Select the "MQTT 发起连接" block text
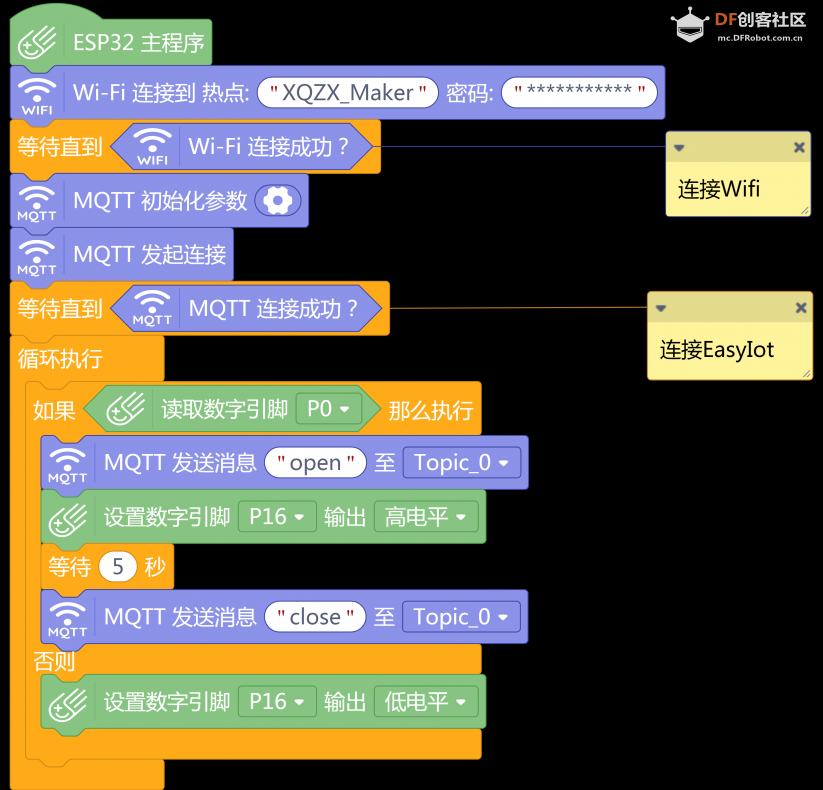The height and width of the screenshot is (790, 823). (150, 255)
